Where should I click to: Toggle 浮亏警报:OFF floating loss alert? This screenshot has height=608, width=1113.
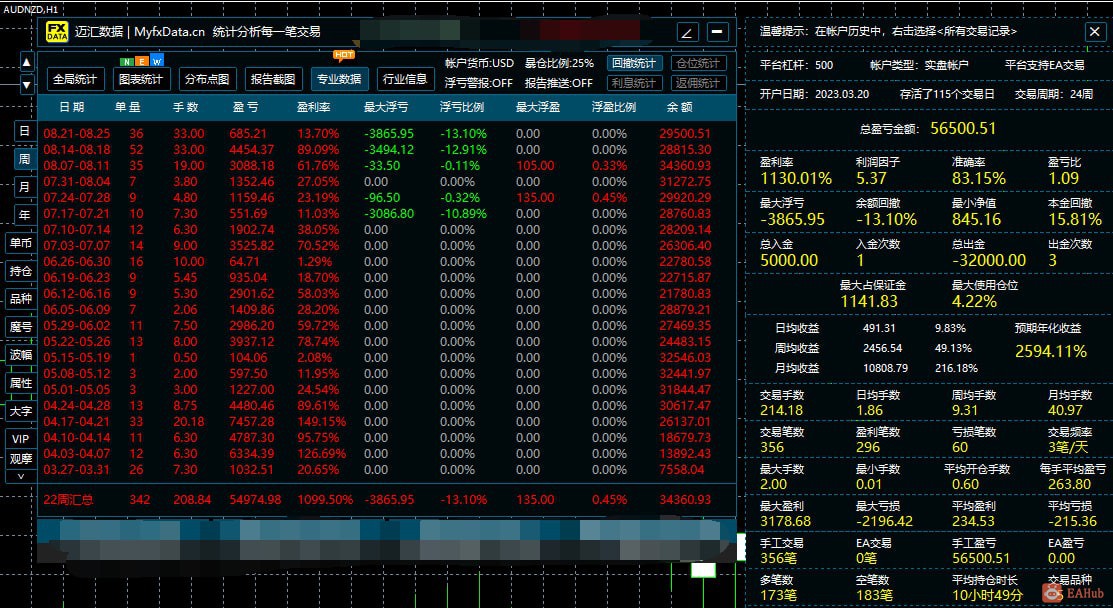point(478,83)
